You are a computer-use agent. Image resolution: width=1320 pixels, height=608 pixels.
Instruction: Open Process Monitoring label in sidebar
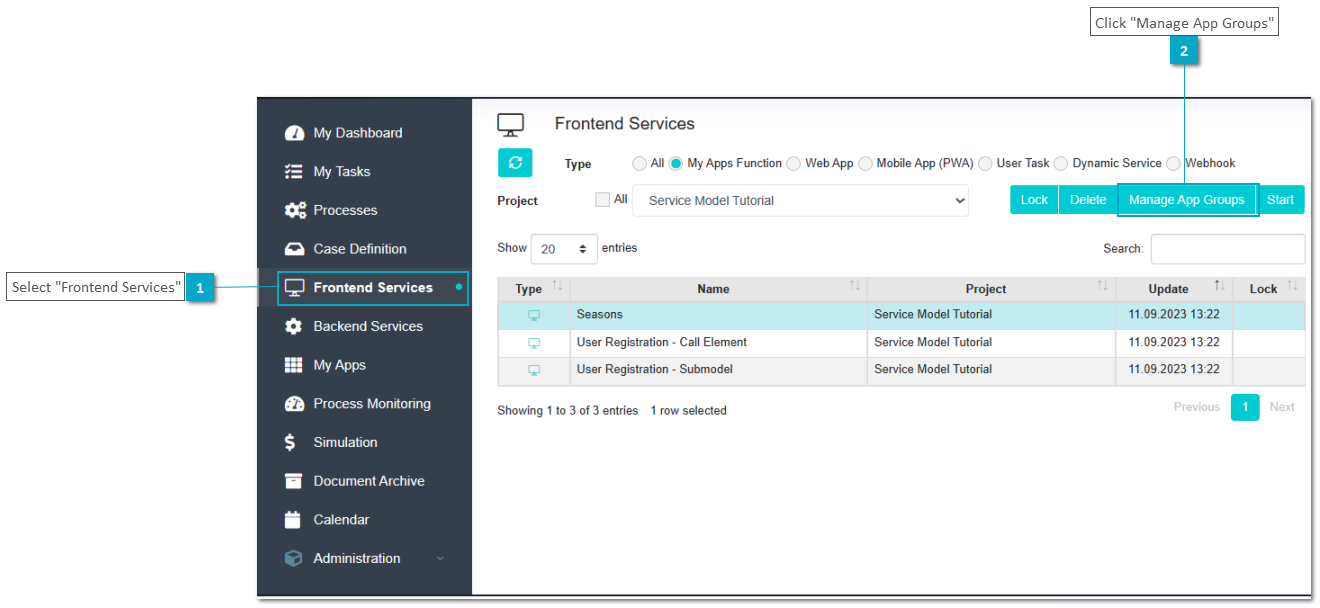tap(372, 404)
